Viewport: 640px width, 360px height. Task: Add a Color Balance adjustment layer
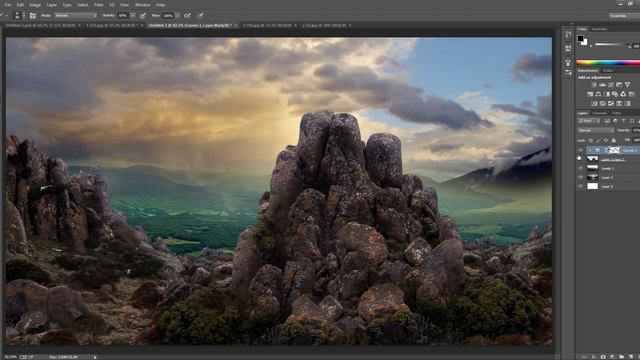click(598, 94)
